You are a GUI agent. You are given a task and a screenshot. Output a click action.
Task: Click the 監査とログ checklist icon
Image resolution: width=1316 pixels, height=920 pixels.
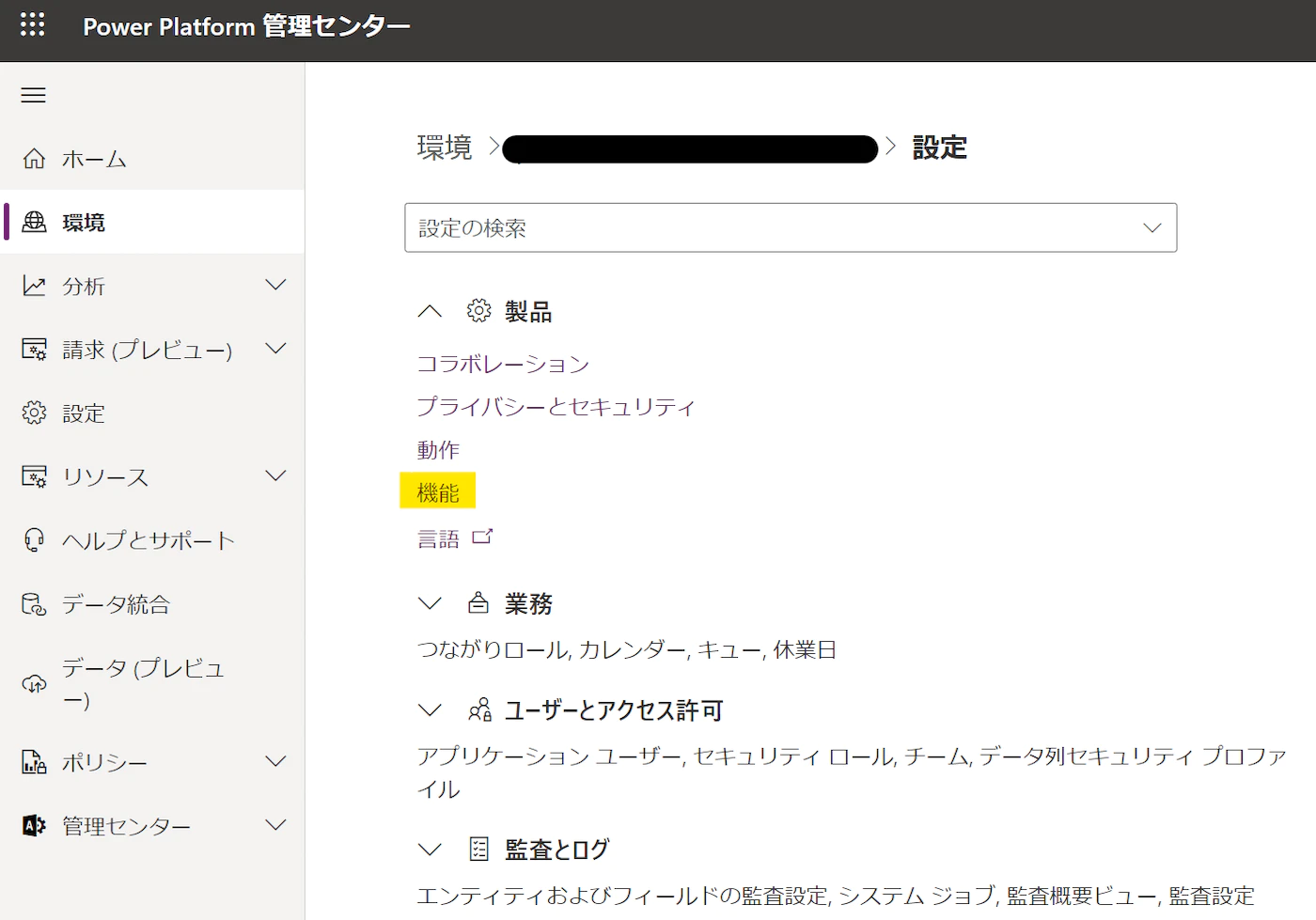click(x=479, y=850)
